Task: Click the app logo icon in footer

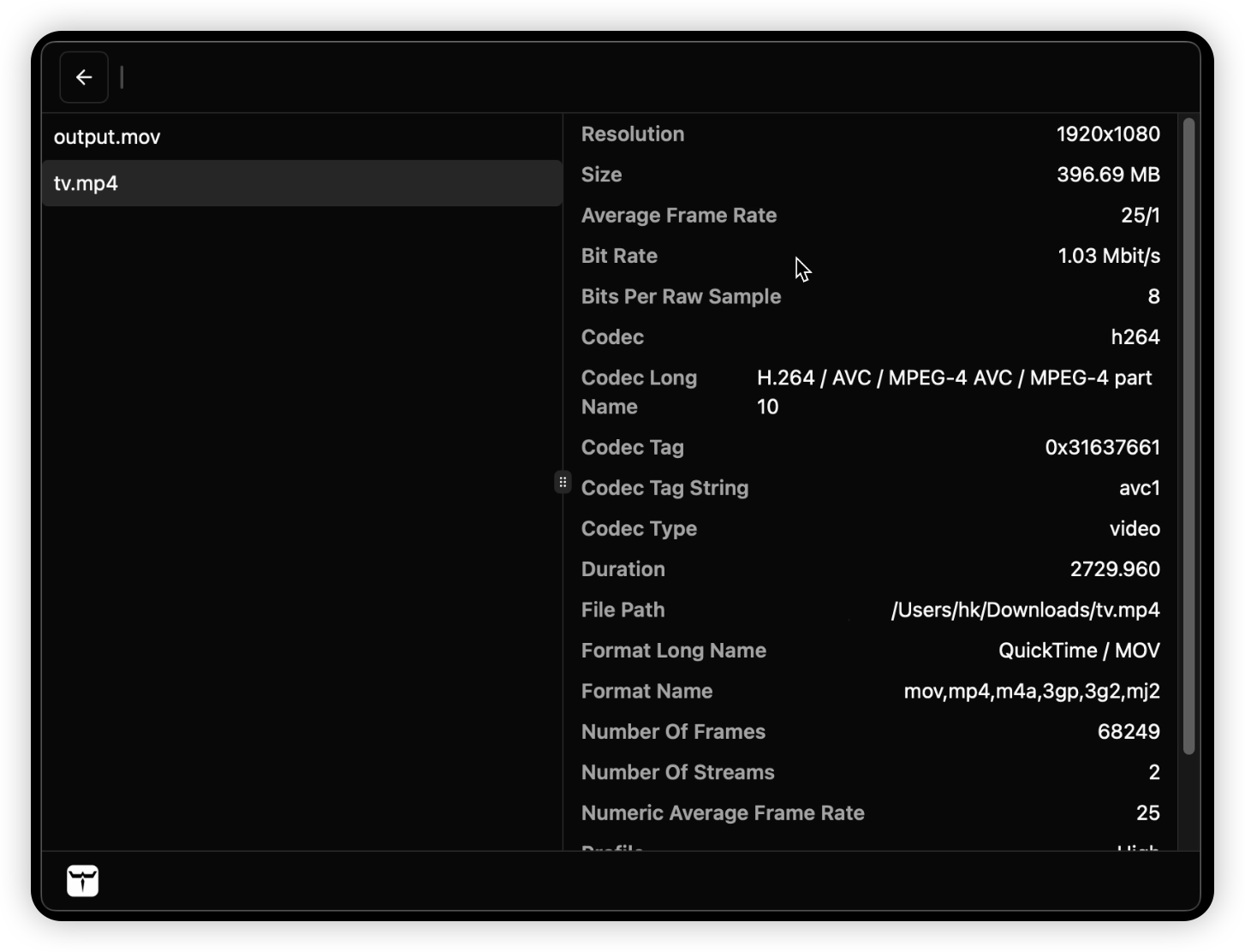Action: pyautogui.click(x=83, y=880)
